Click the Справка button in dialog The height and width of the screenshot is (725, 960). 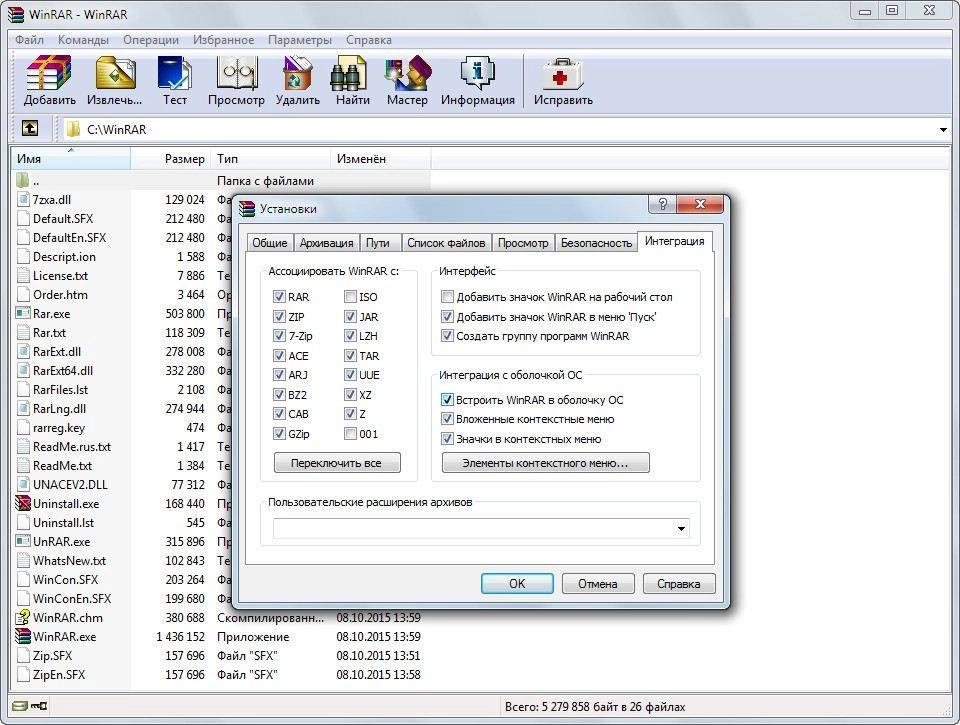click(x=679, y=584)
